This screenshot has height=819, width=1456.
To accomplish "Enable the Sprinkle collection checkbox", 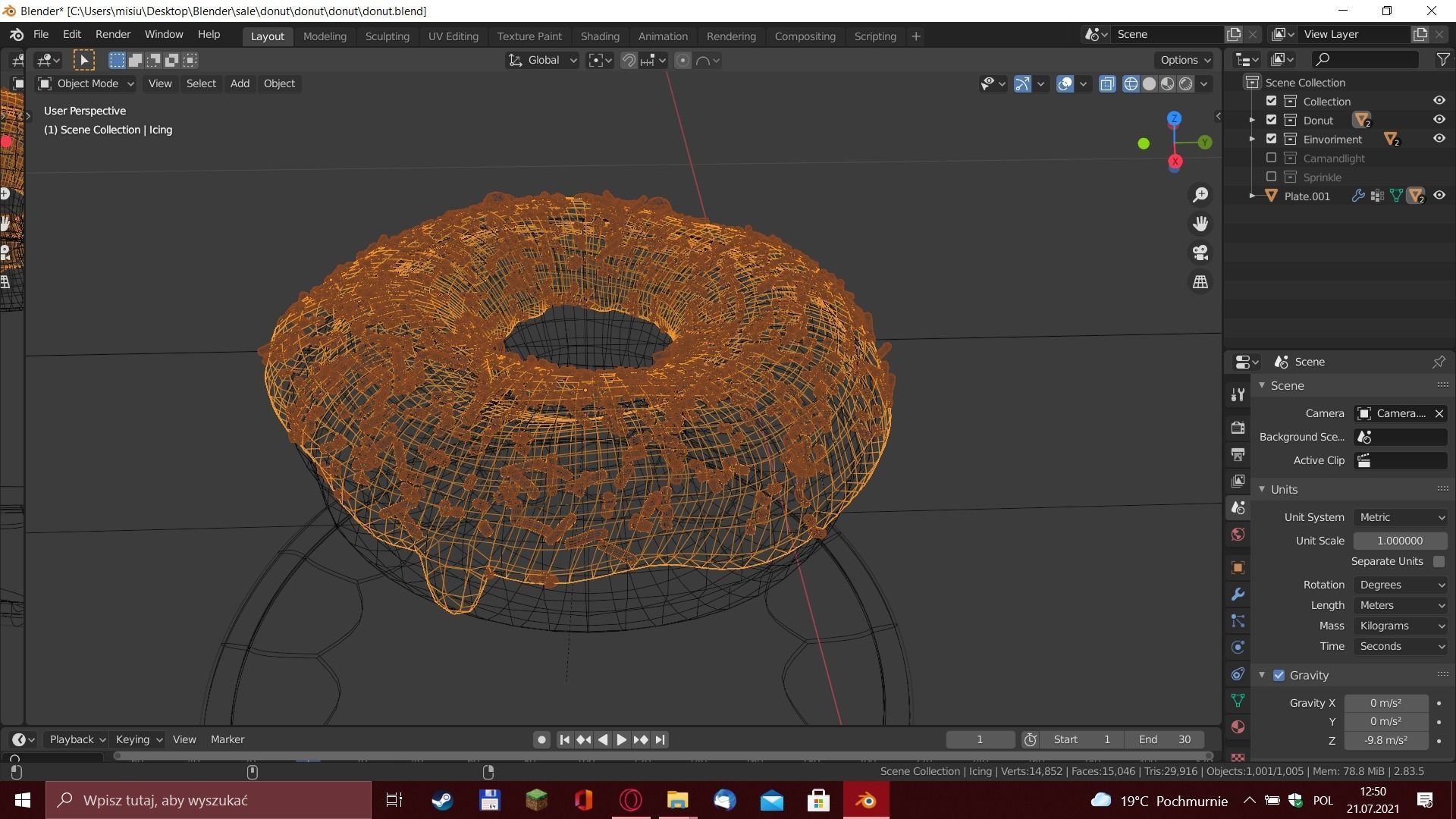I will pyautogui.click(x=1272, y=177).
